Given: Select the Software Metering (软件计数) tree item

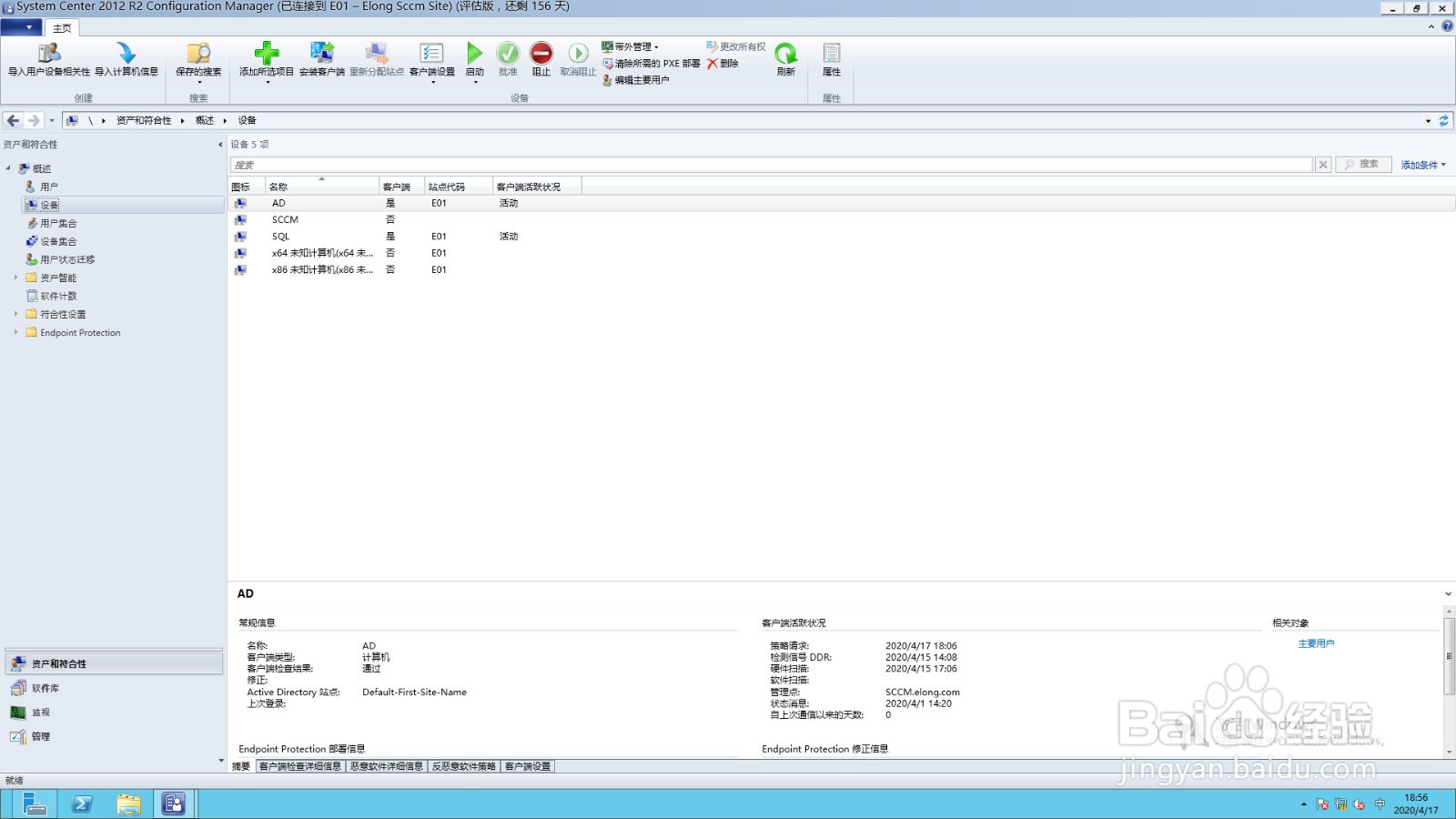Looking at the screenshot, I should (58, 296).
